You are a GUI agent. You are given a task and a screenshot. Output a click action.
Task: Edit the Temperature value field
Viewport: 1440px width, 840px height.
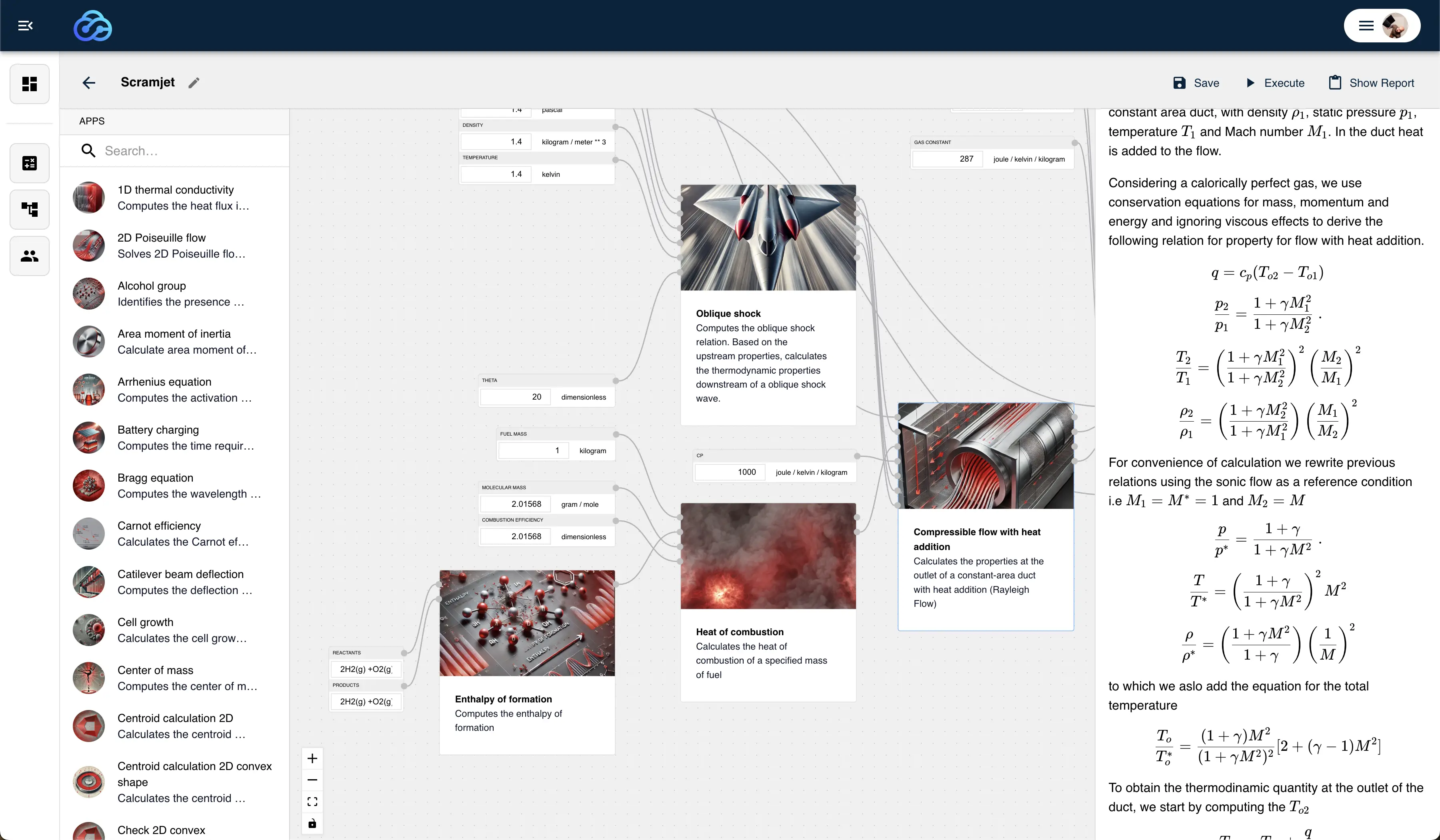[496, 174]
